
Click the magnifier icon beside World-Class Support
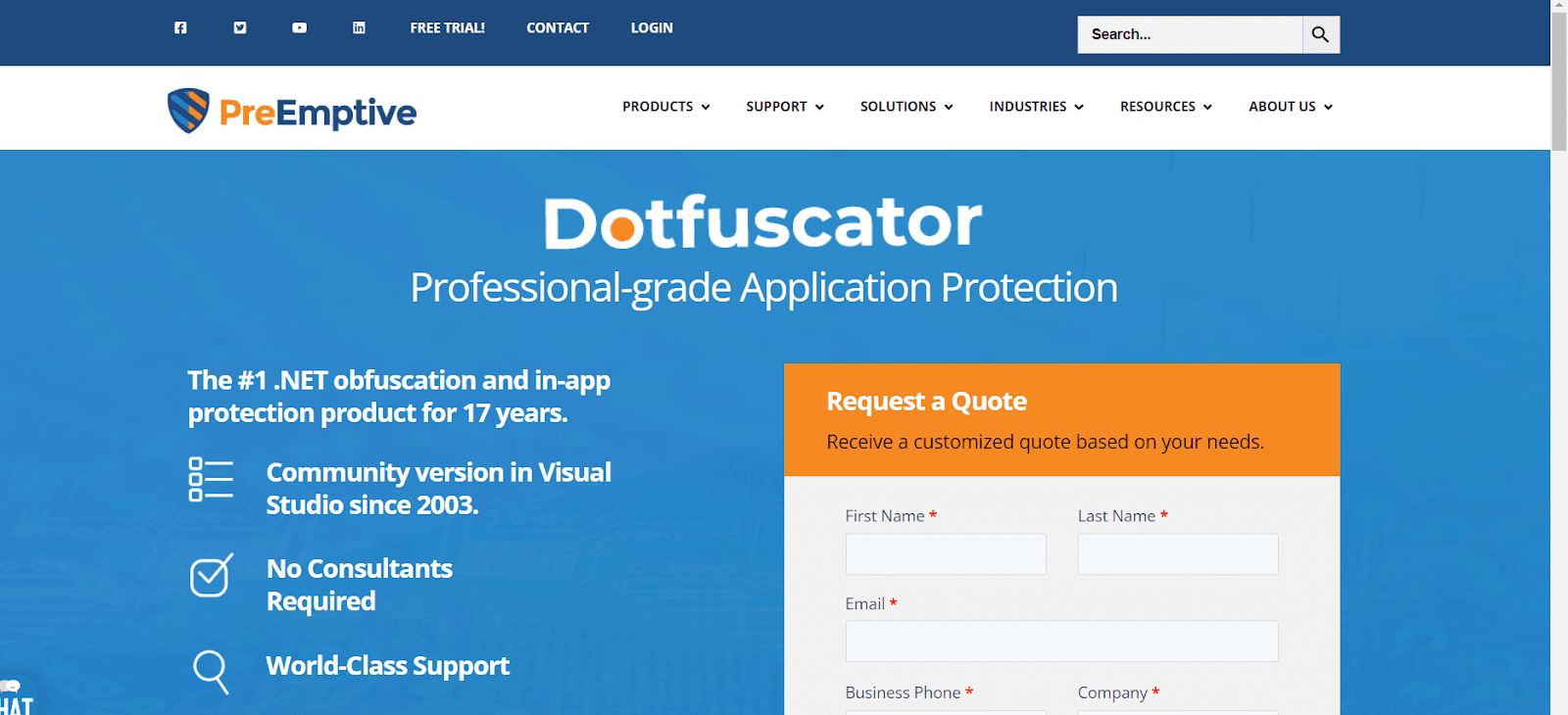(211, 672)
